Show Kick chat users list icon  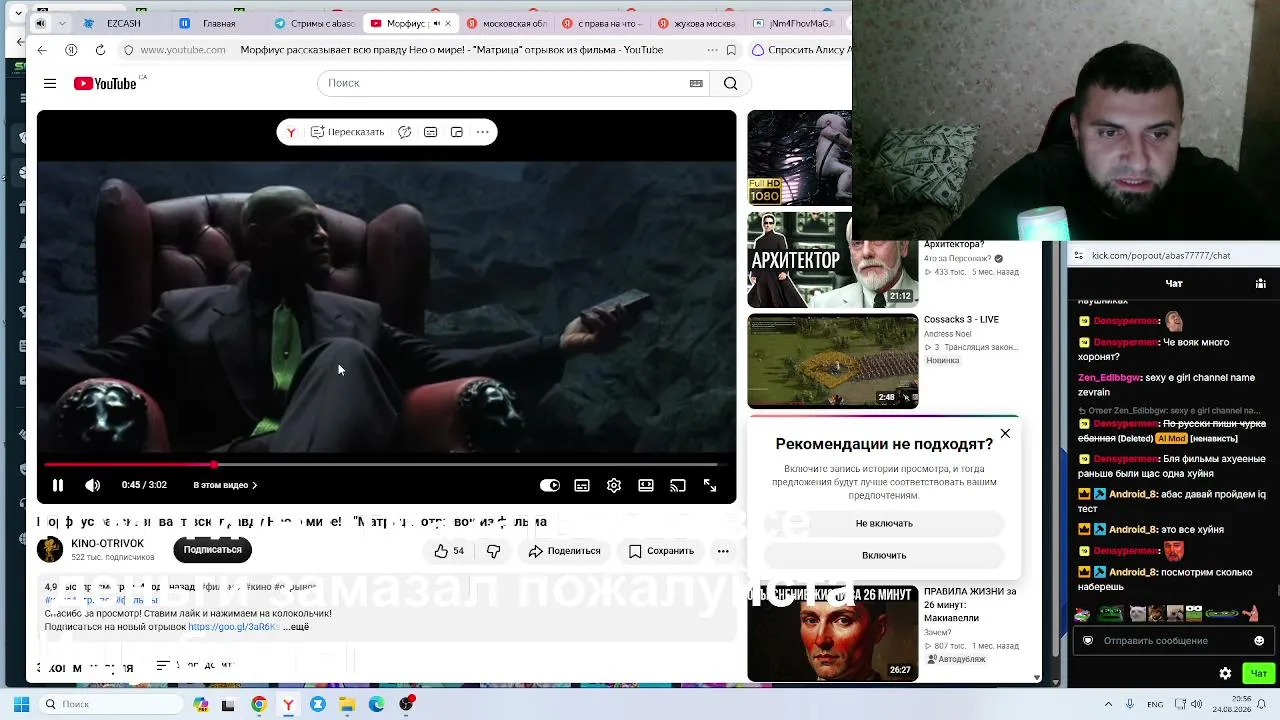[x=1260, y=283]
